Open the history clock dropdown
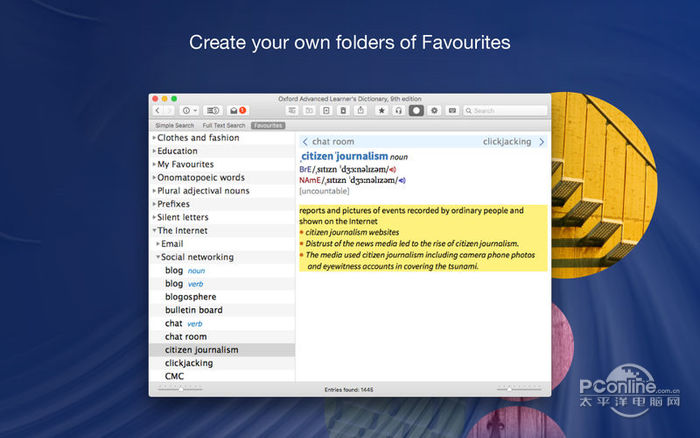The height and width of the screenshot is (438, 700). pyautogui.click(x=189, y=110)
